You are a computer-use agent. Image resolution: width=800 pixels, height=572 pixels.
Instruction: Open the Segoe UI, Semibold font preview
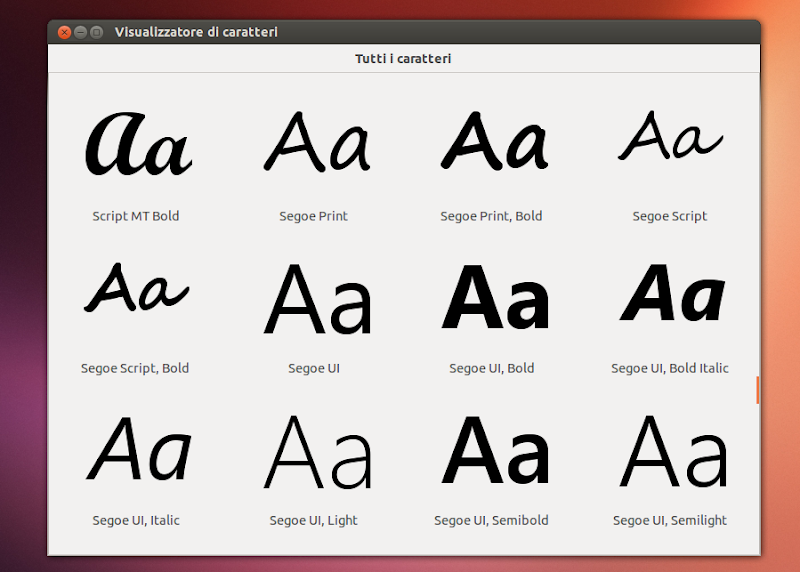click(495, 450)
